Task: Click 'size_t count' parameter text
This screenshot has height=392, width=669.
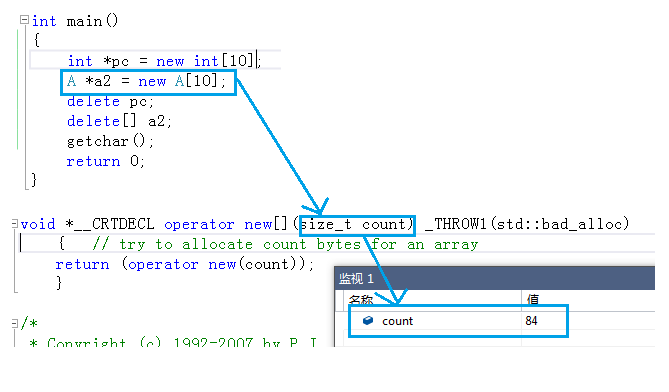Action: tap(353, 224)
